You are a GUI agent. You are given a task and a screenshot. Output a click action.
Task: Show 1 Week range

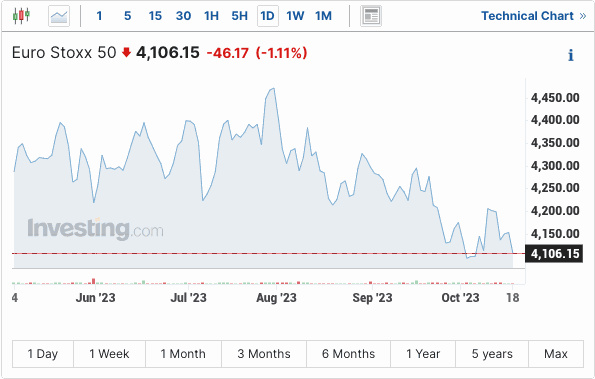coord(109,354)
